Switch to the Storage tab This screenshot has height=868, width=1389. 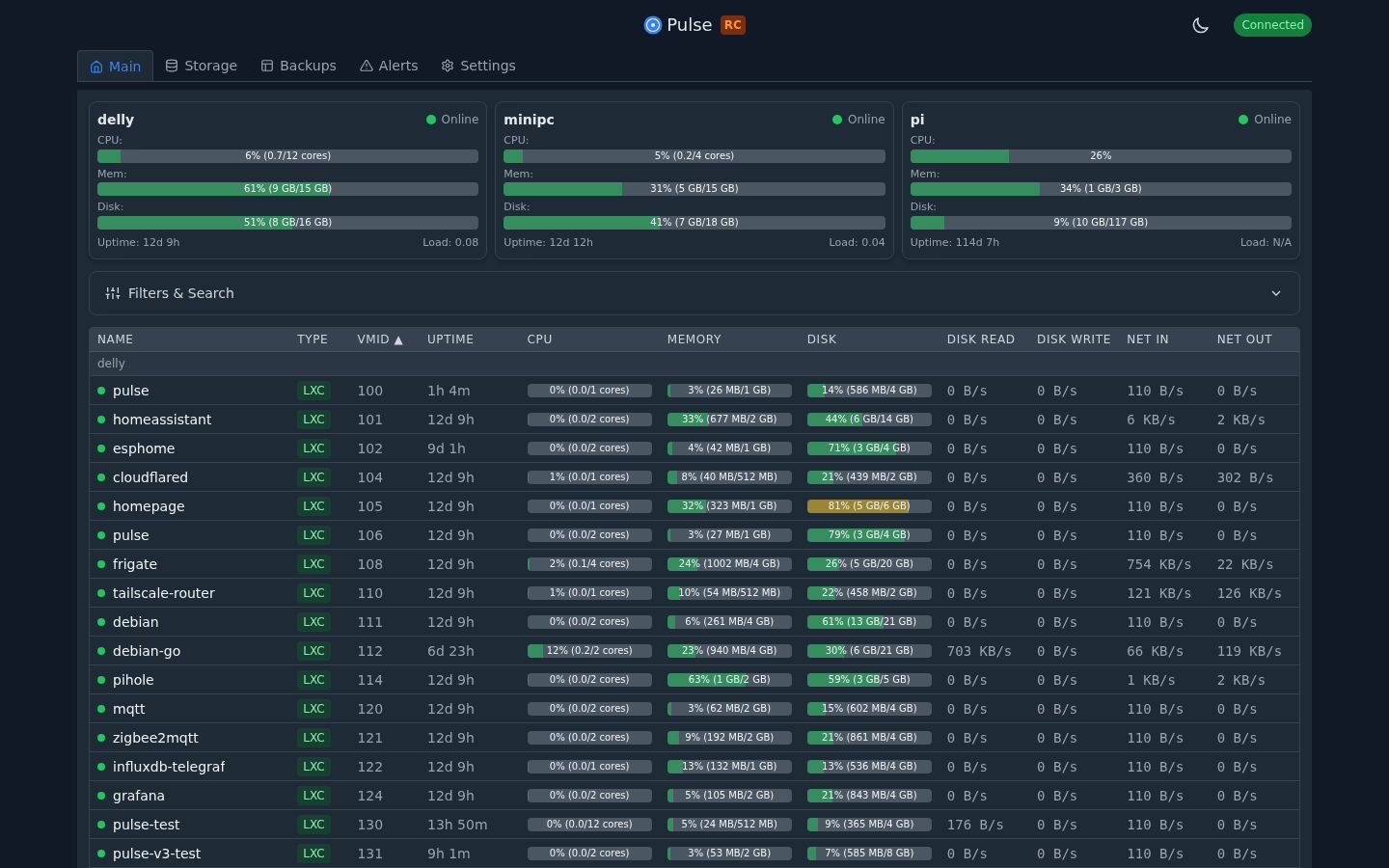[x=201, y=66]
